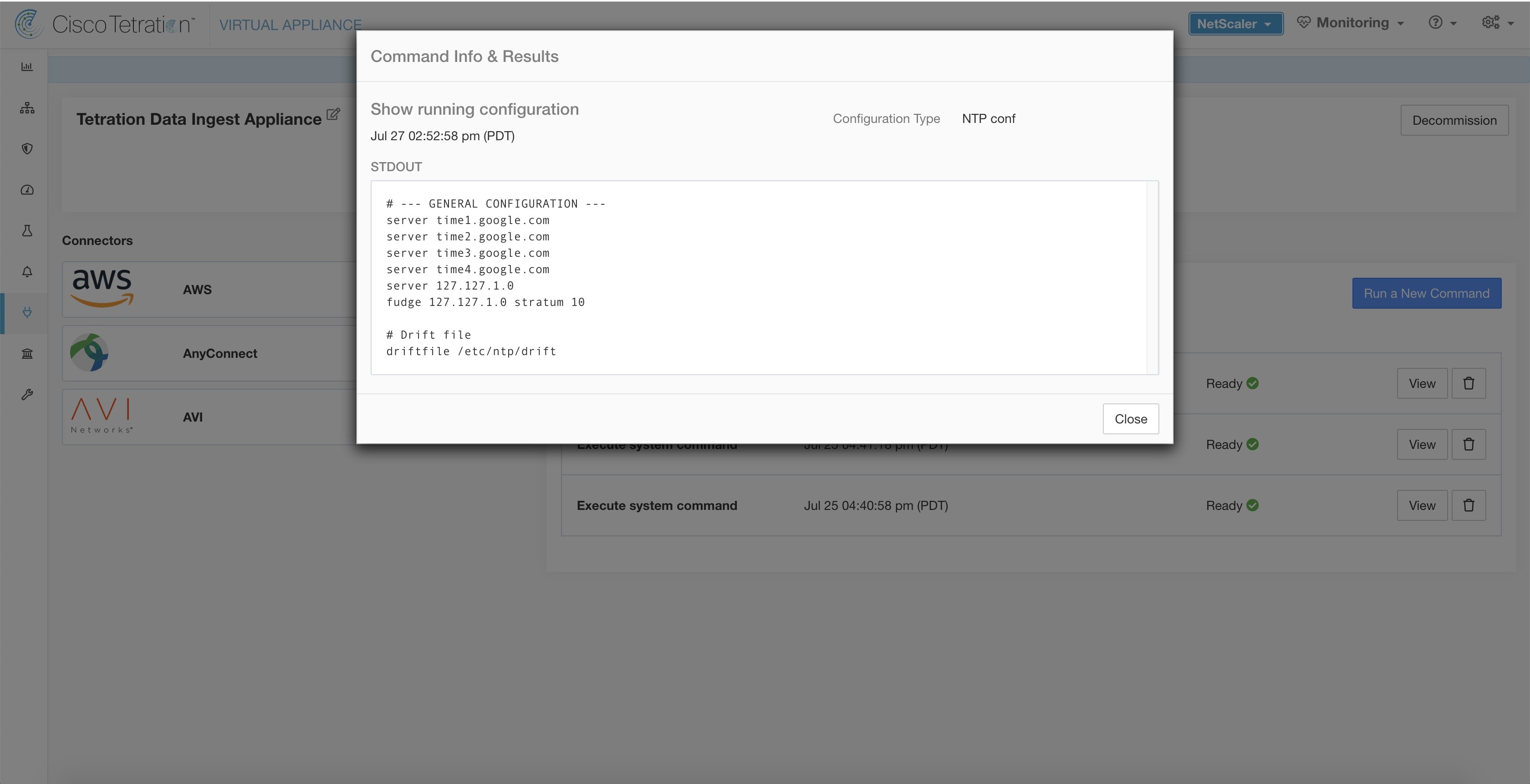Click the 'server time1.google.com' line
The image size is (1530, 784).
[x=468, y=220]
